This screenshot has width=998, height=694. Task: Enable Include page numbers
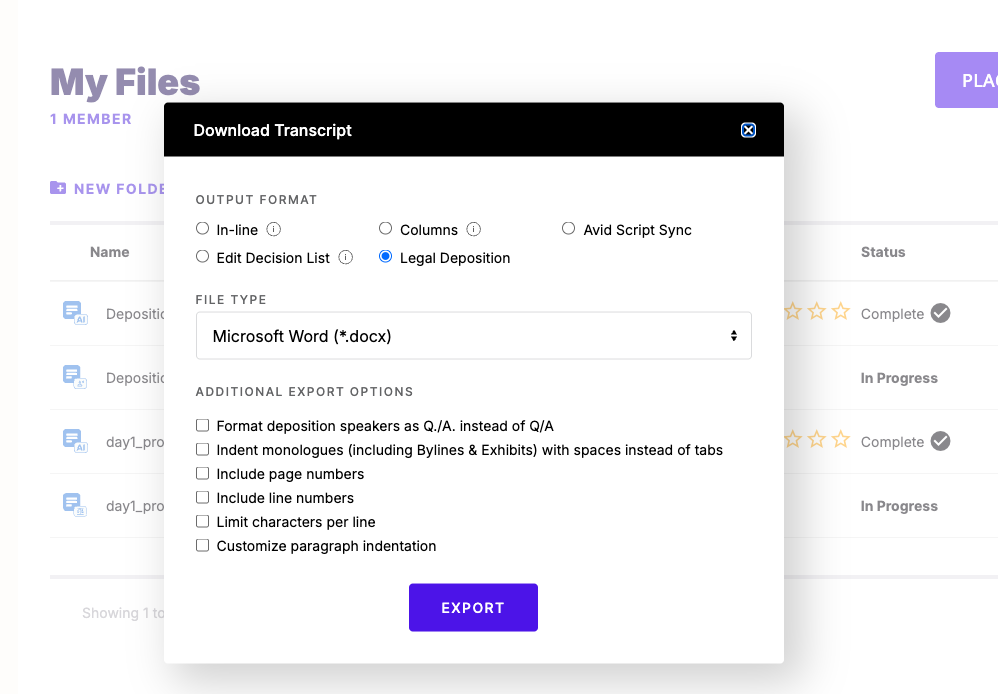point(202,473)
